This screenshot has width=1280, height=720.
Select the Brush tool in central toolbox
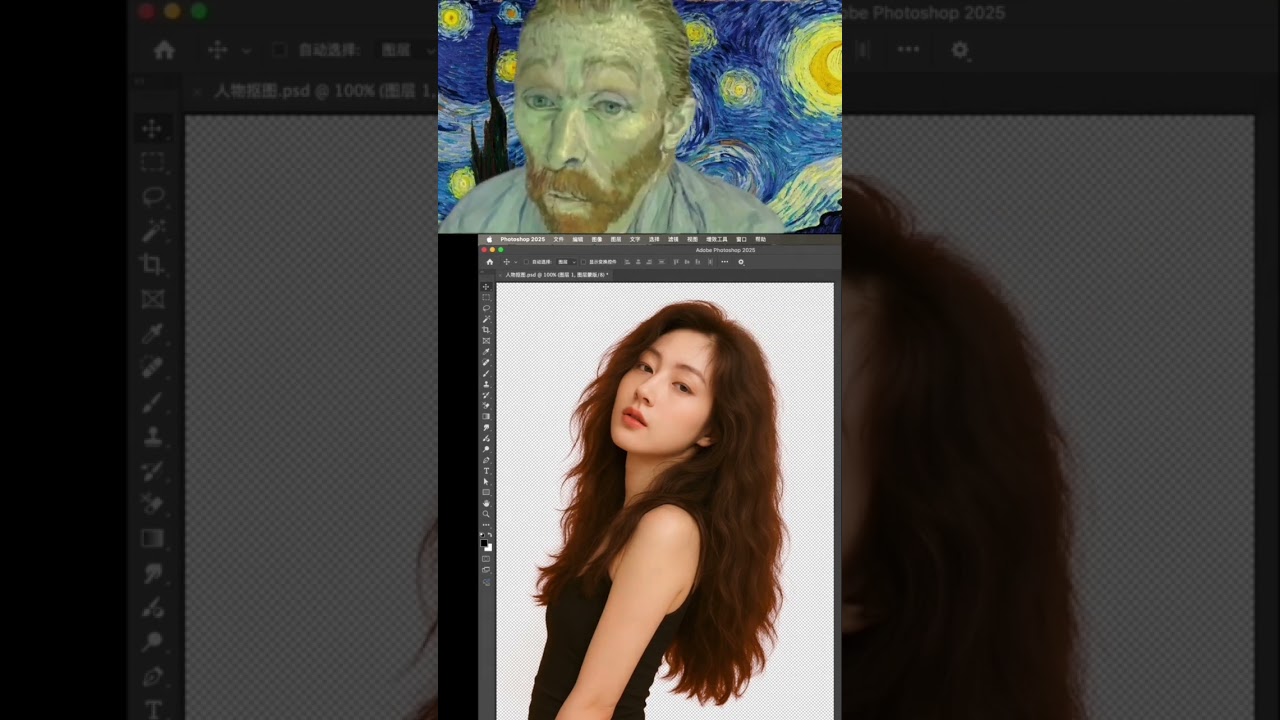click(486, 373)
